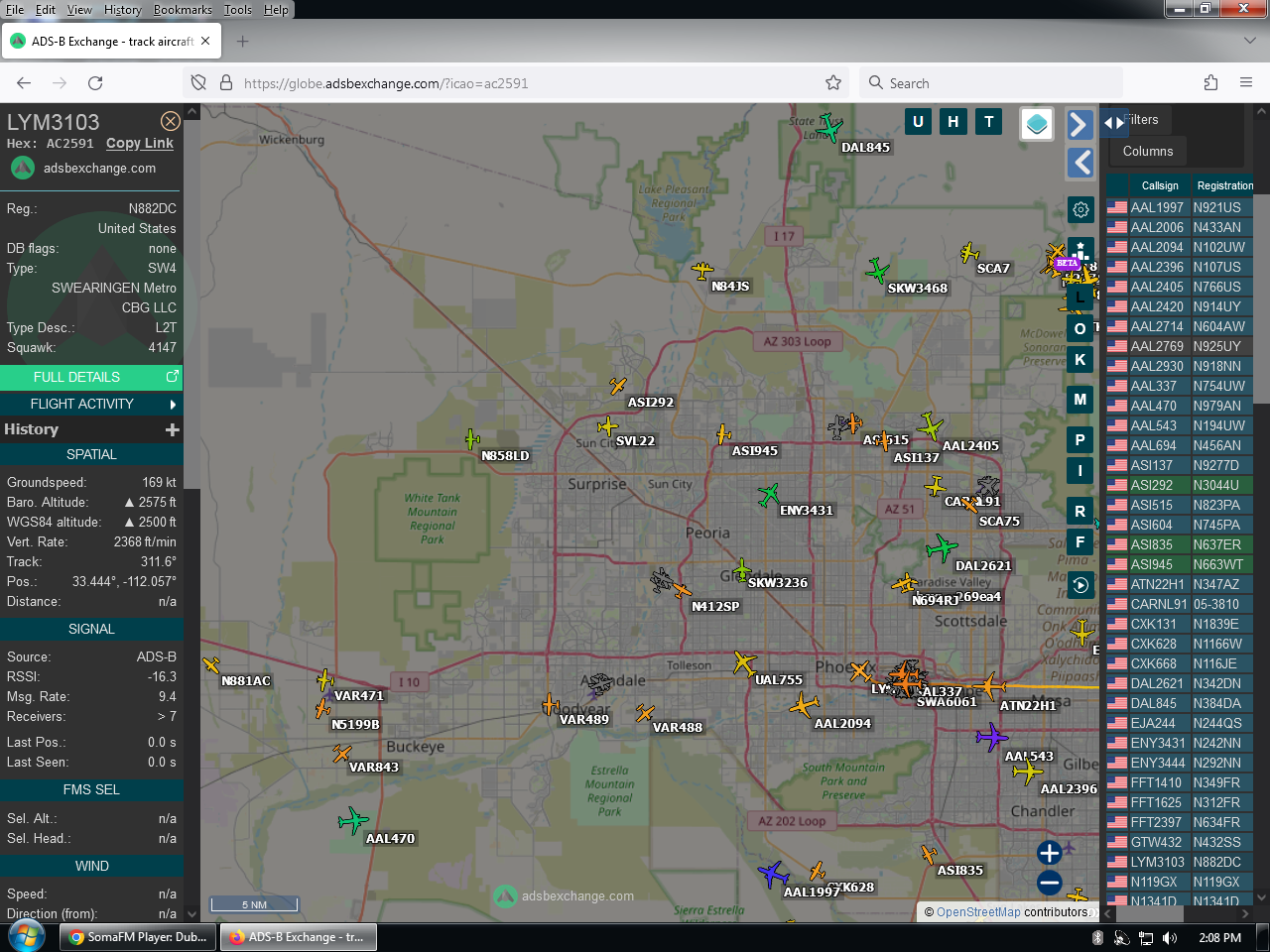Expand sidebar with right chevron button
This screenshot has height=952, width=1270.
pos(1080,124)
